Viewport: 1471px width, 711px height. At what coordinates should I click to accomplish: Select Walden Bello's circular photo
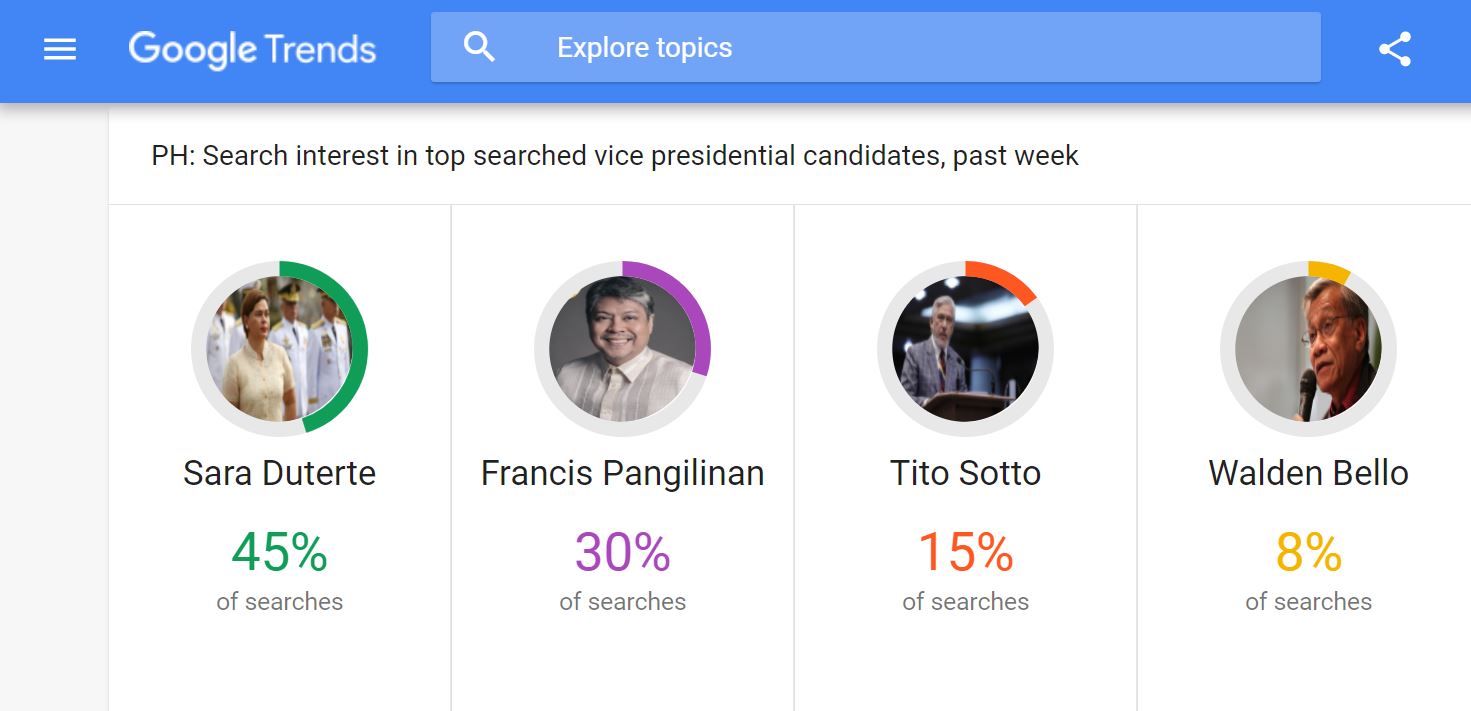(1308, 348)
